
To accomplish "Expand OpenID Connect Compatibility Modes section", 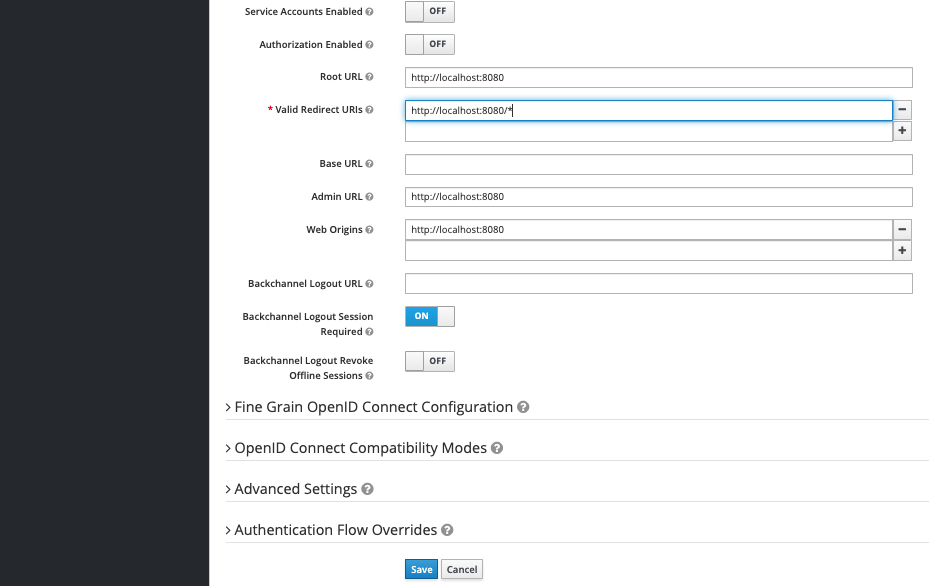I will click(359, 448).
